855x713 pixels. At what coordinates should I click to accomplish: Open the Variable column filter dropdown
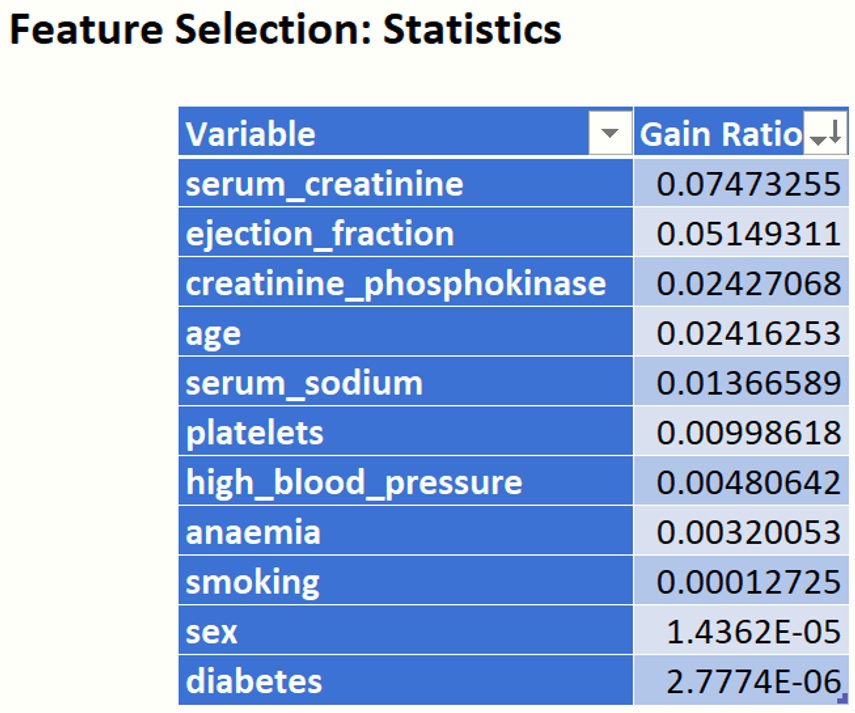tap(609, 134)
